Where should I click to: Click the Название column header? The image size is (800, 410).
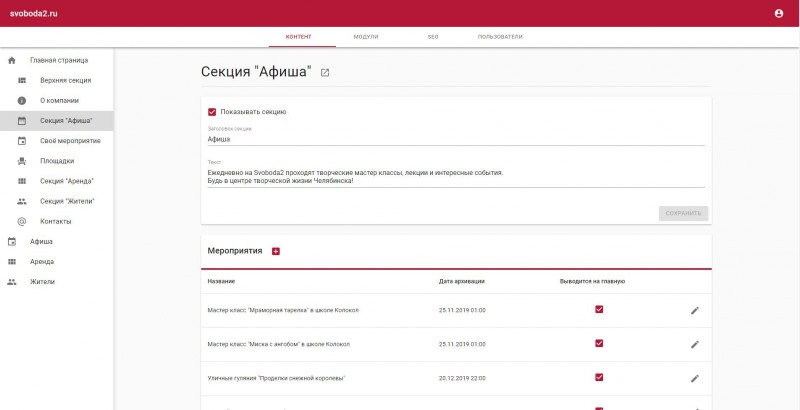pyautogui.click(x=221, y=281)
